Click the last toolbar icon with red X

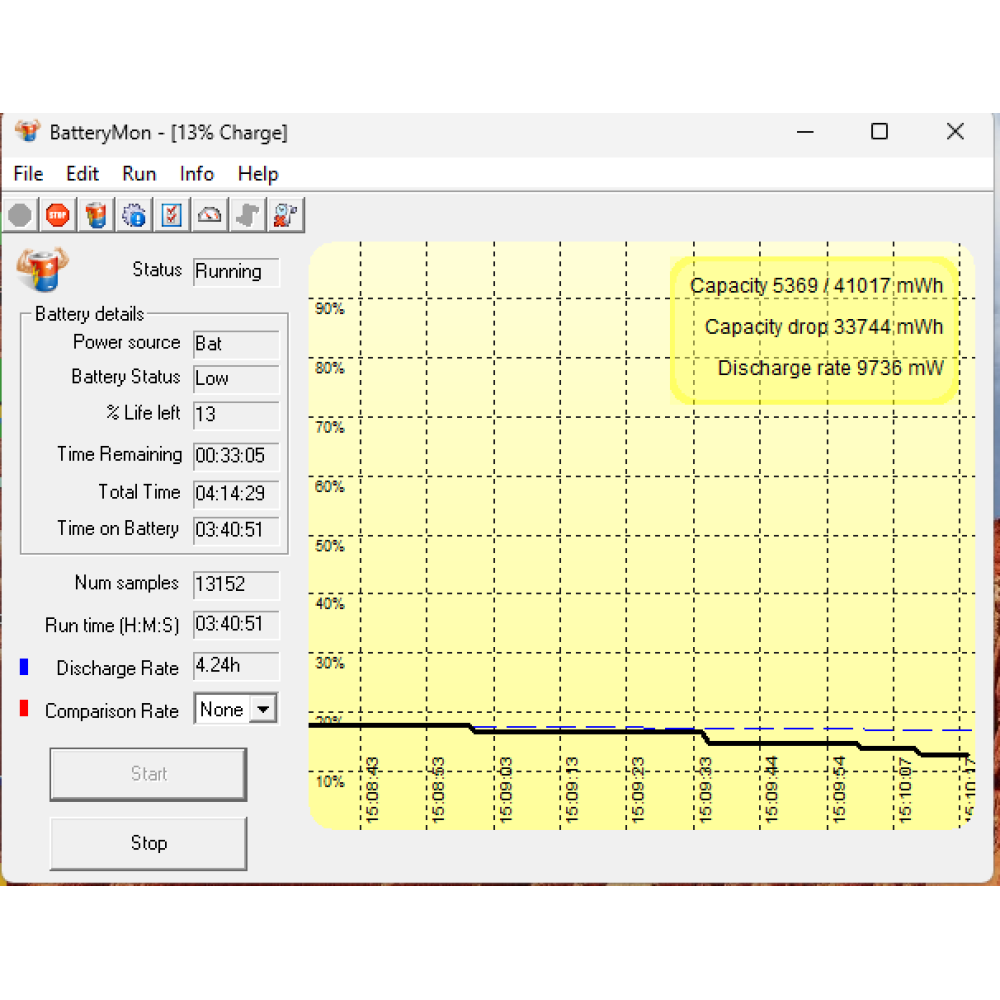285,215
